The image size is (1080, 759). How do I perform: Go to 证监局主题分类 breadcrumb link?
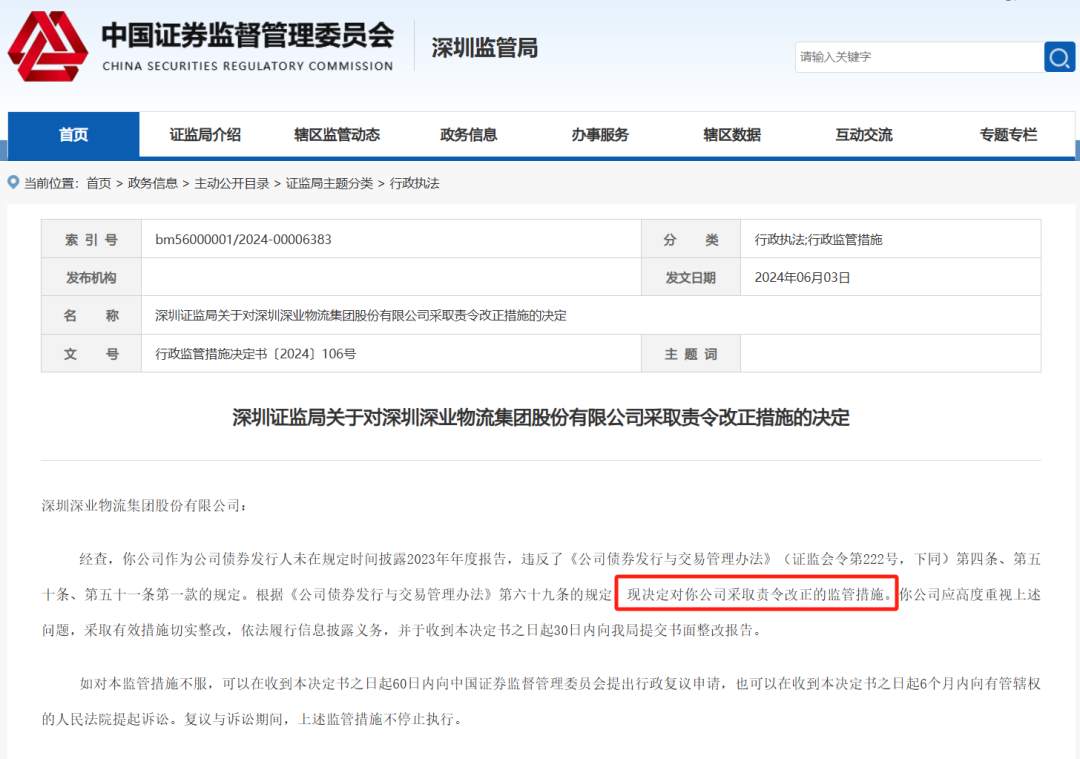click(x=329, y=183)
